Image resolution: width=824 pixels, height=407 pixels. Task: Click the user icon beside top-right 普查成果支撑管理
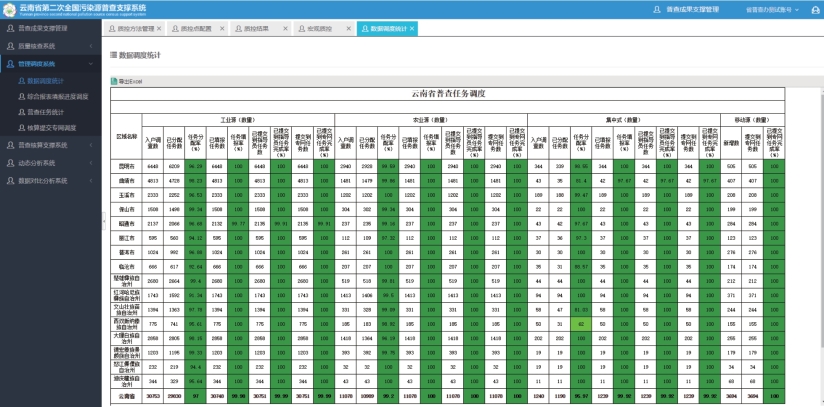coord(656,9)
